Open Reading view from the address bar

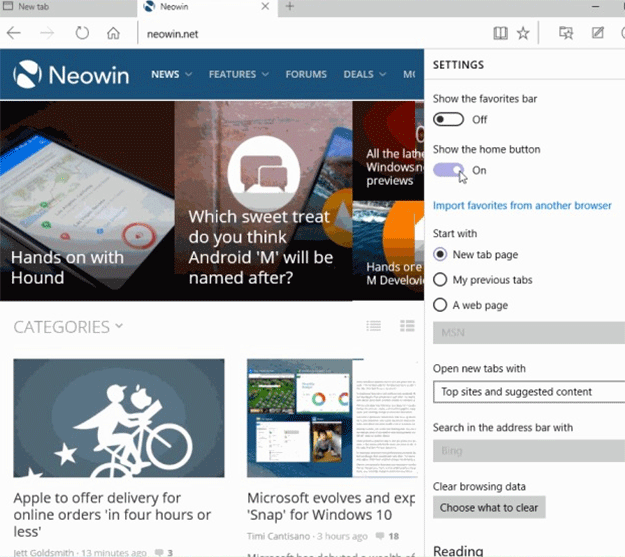tap(500, 33)
